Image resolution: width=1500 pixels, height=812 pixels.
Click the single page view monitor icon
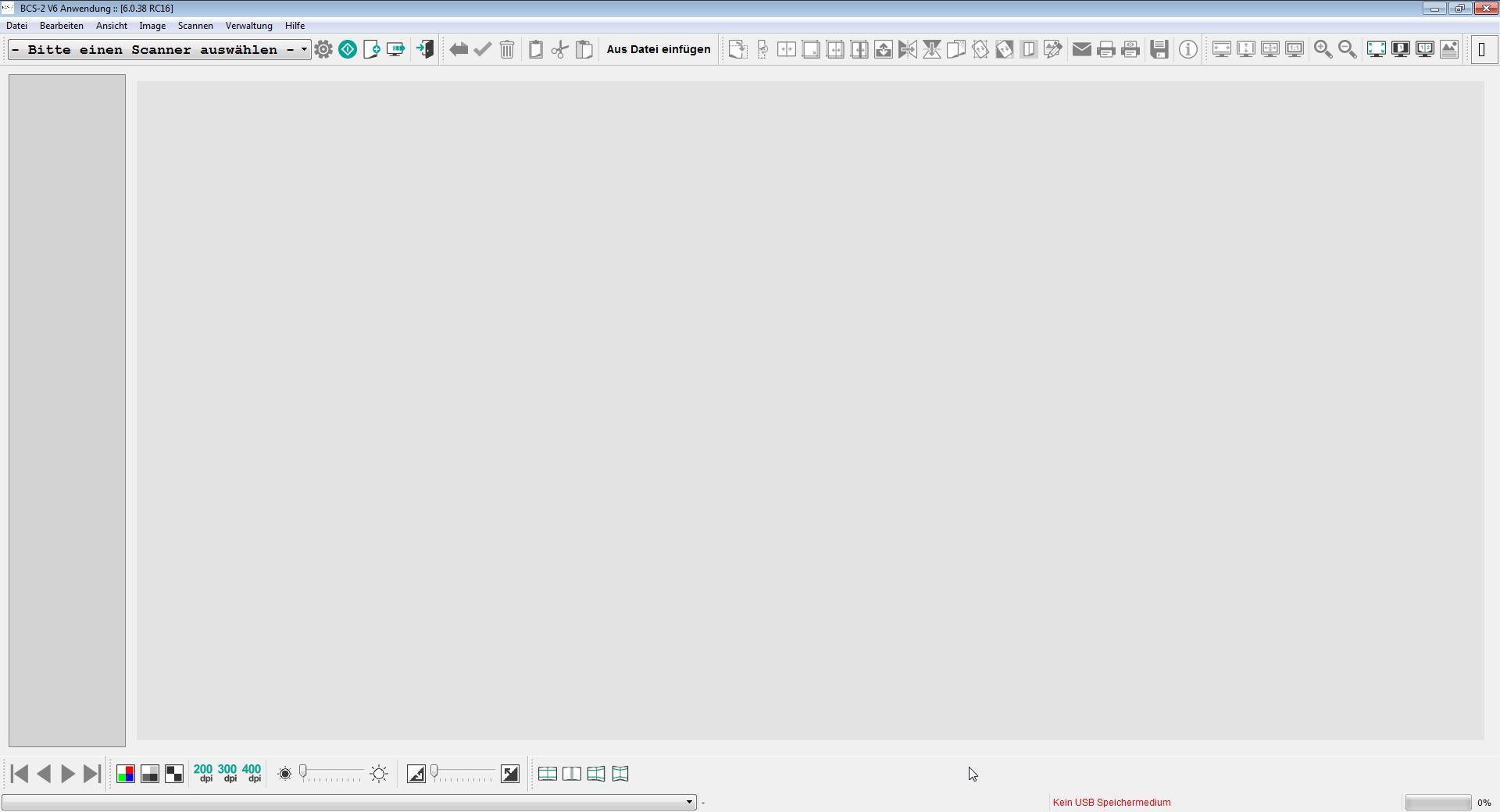(x=1401, y=49)
